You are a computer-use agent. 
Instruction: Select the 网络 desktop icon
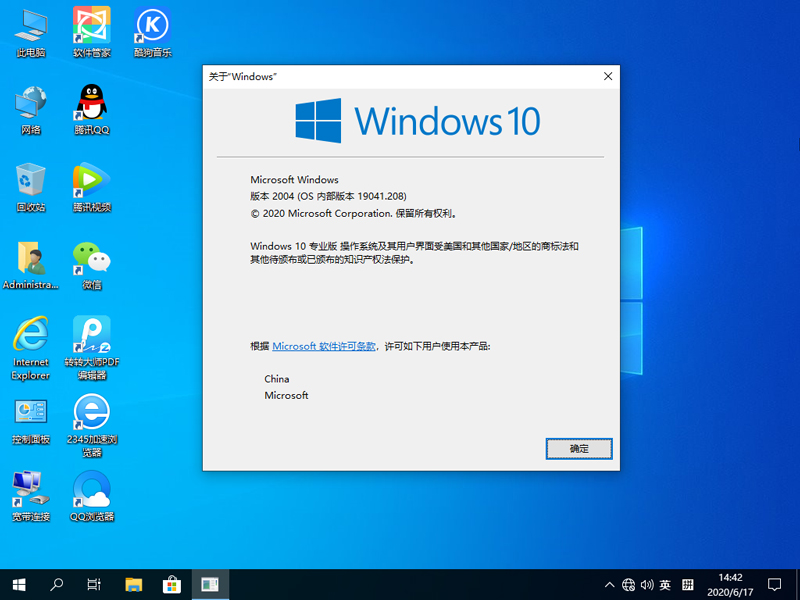[31, 110]
